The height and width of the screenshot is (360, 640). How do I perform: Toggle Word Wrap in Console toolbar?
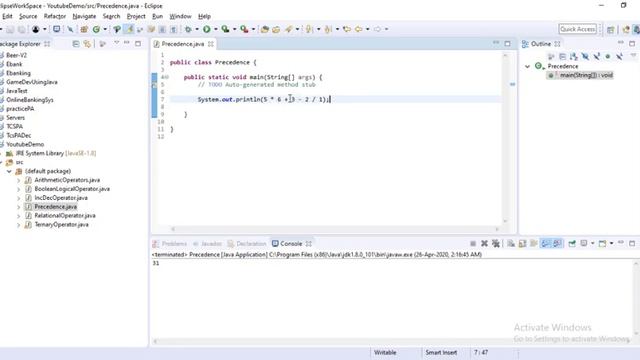(x=534, y=244)
